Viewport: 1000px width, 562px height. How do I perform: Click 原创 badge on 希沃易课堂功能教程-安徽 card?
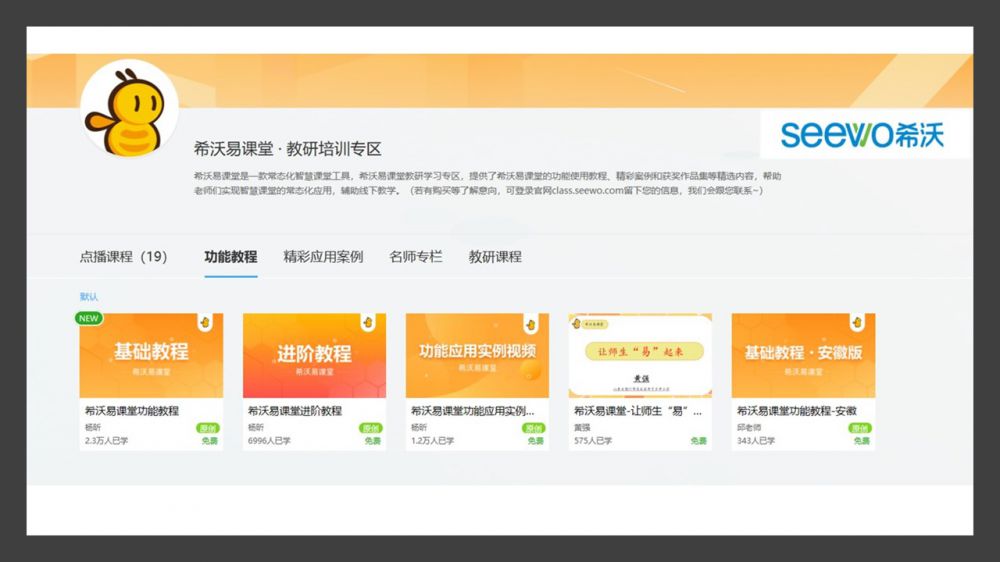click(x=859, y=428)
